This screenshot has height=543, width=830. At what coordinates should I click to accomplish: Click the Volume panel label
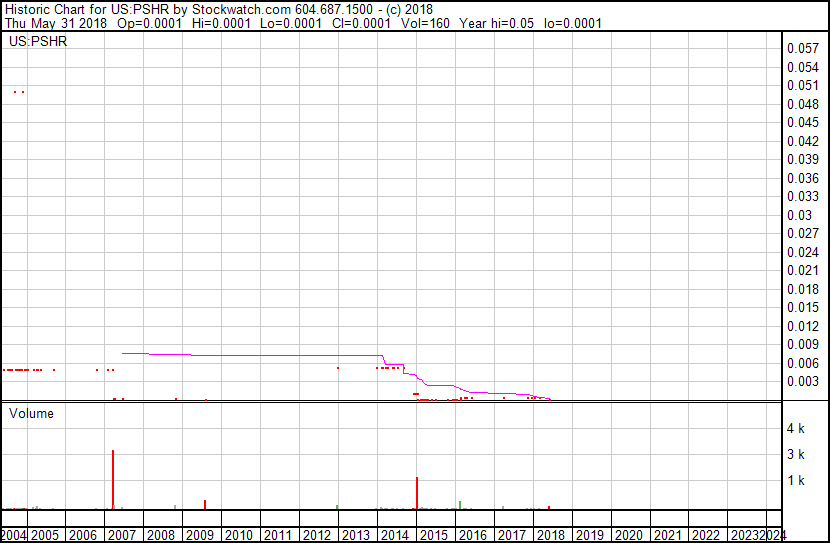[x=31, y=413]
